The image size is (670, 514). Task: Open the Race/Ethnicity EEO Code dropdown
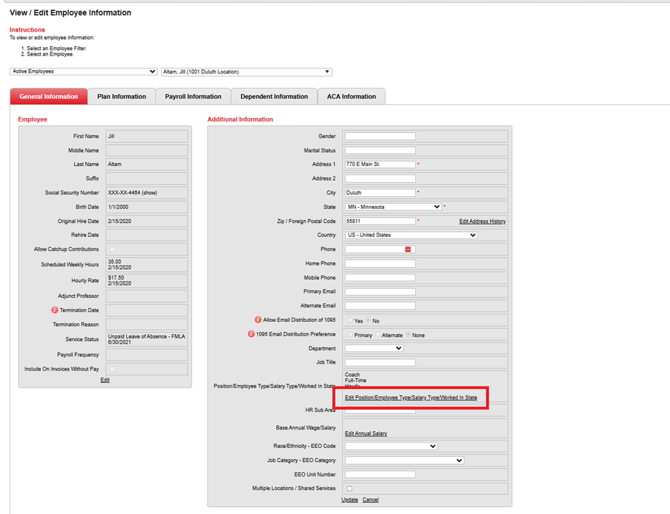tap(391, 446)
